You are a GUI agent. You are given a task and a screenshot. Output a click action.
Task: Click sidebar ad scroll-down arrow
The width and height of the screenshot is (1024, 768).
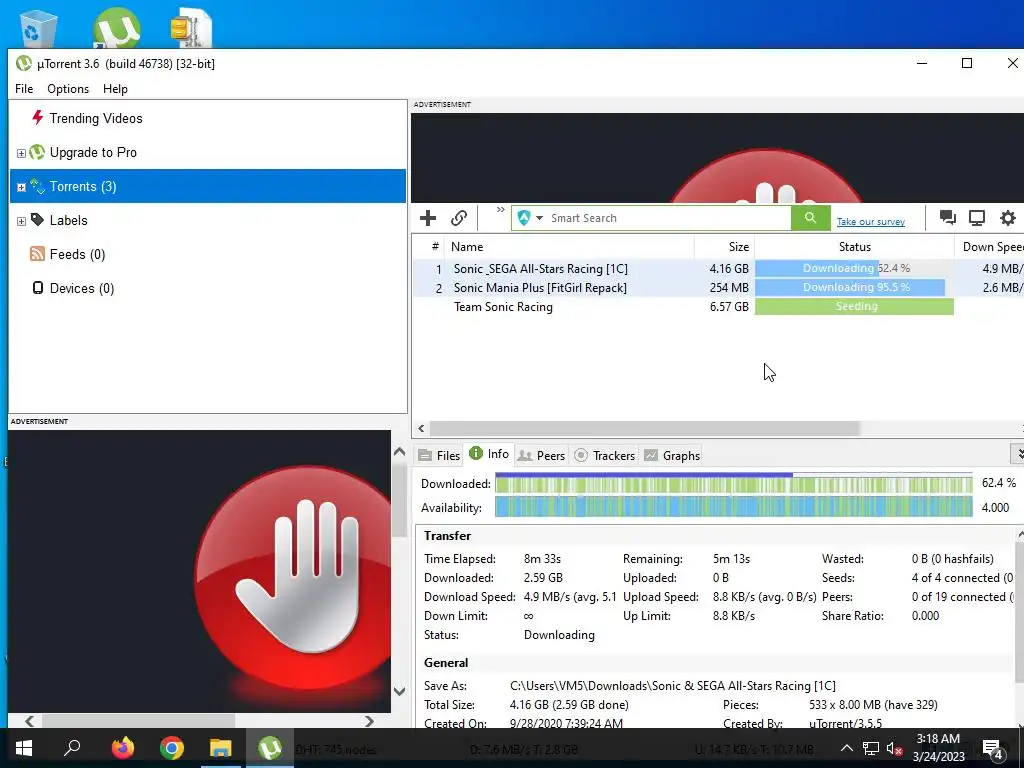pyautogui.click(x=400, y=691)
